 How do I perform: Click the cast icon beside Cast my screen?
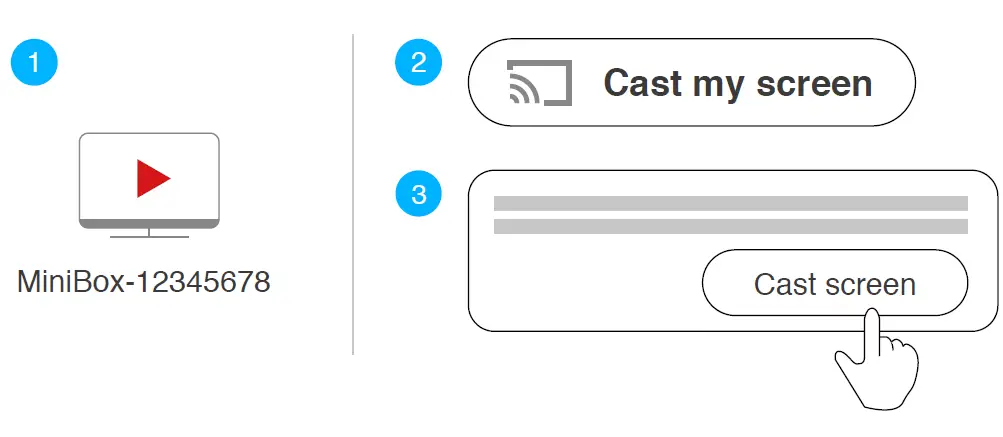pos(539,83)
